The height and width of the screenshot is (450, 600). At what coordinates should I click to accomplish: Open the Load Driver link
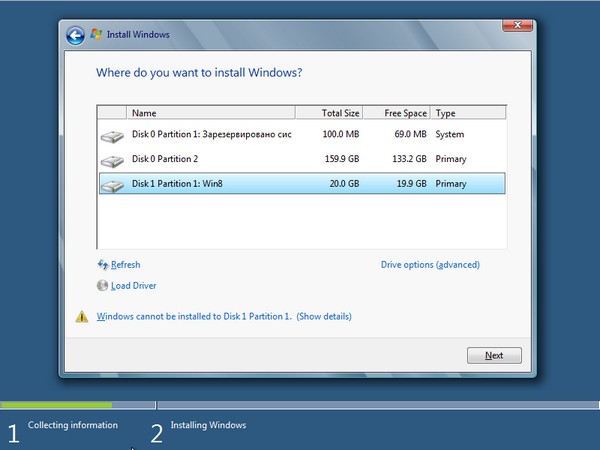[x=133, y=286]
